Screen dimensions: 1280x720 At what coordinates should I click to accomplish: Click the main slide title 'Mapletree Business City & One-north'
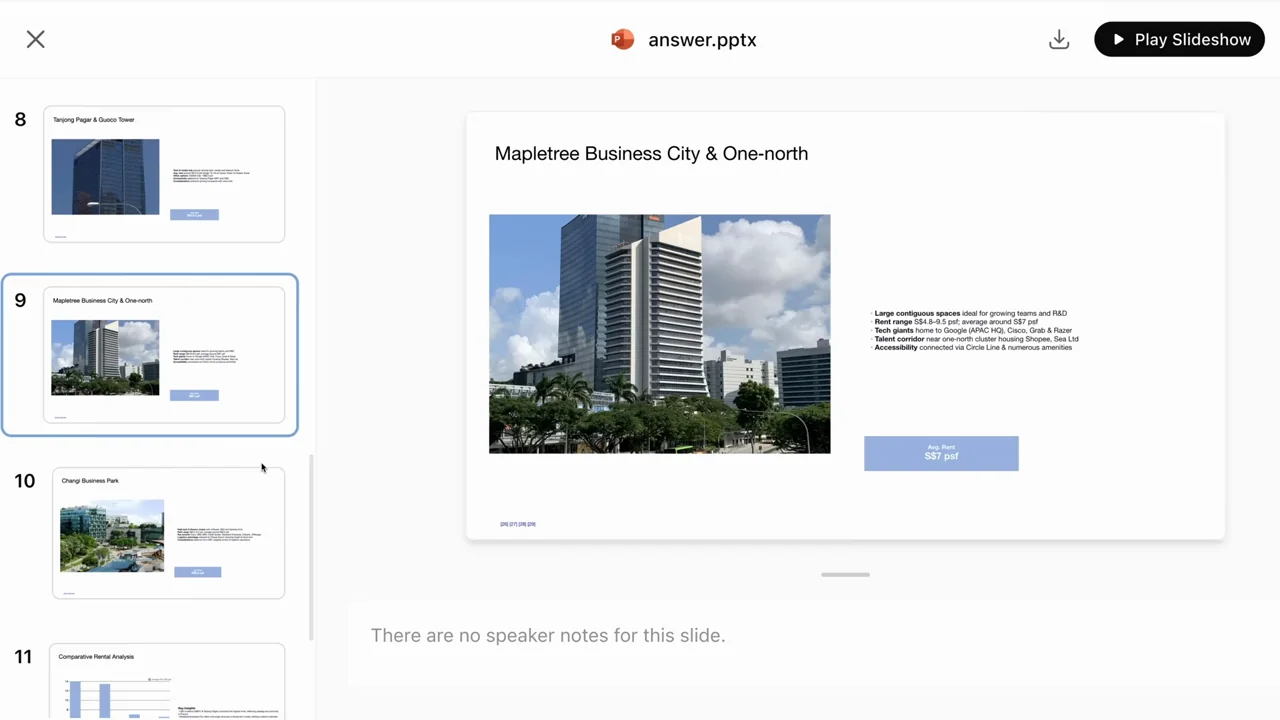pos(651,153)
